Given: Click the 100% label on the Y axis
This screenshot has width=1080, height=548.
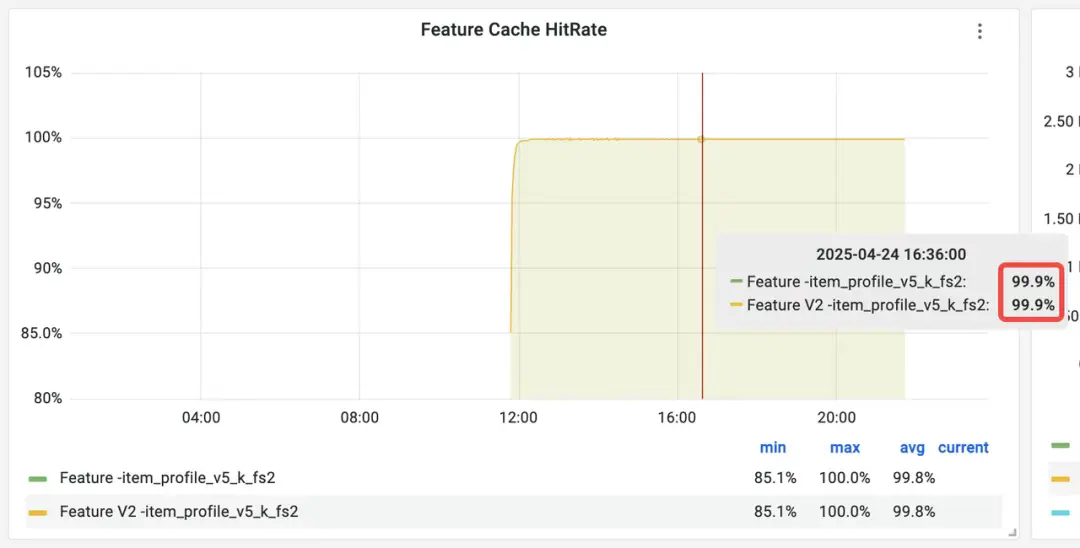Looking at the screenshot, I should pos(43,138).
